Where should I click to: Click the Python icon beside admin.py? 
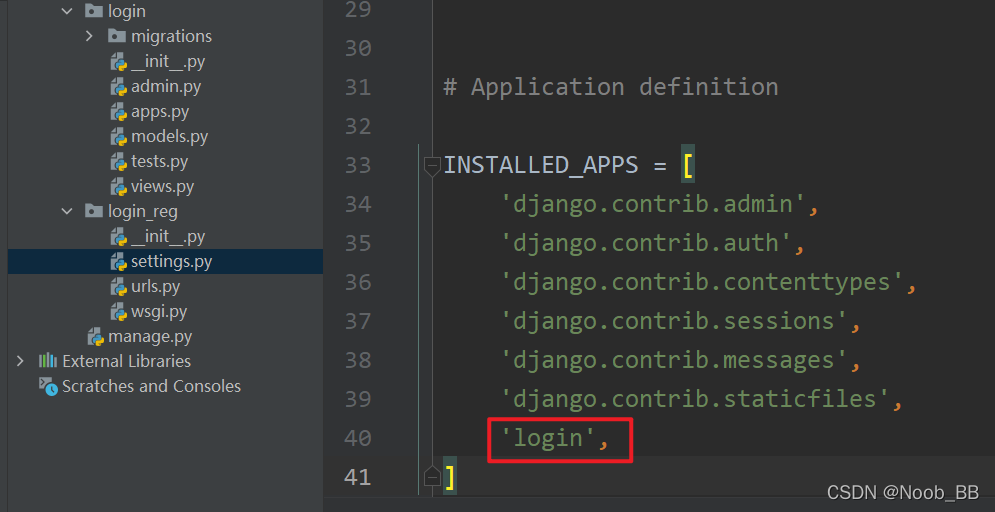coord(119,87)
